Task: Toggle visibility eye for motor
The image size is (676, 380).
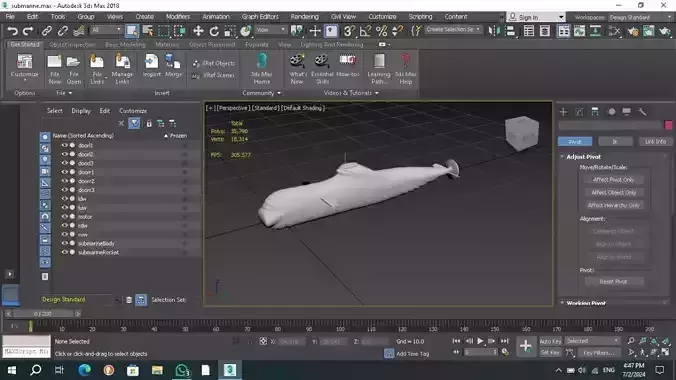Action: (64, 217)
